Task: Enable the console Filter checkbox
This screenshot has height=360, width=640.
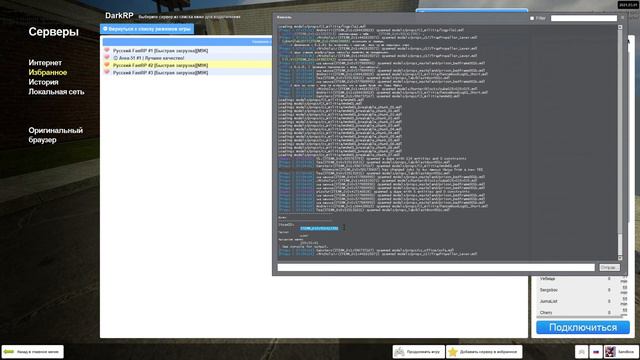Action: 532,18
